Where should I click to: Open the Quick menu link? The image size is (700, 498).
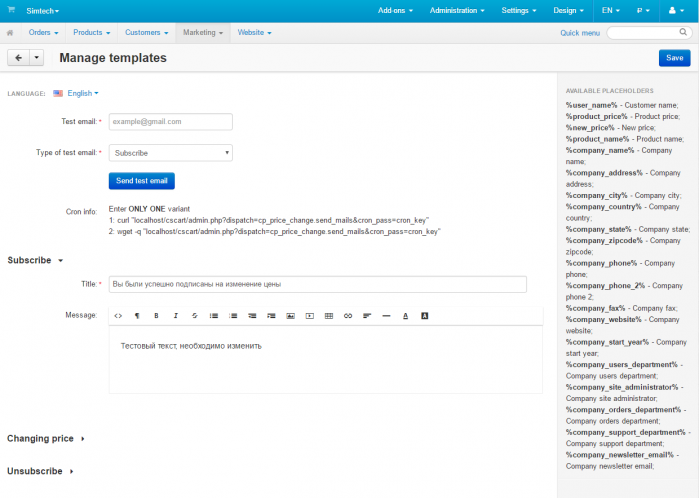pos(580,33)
